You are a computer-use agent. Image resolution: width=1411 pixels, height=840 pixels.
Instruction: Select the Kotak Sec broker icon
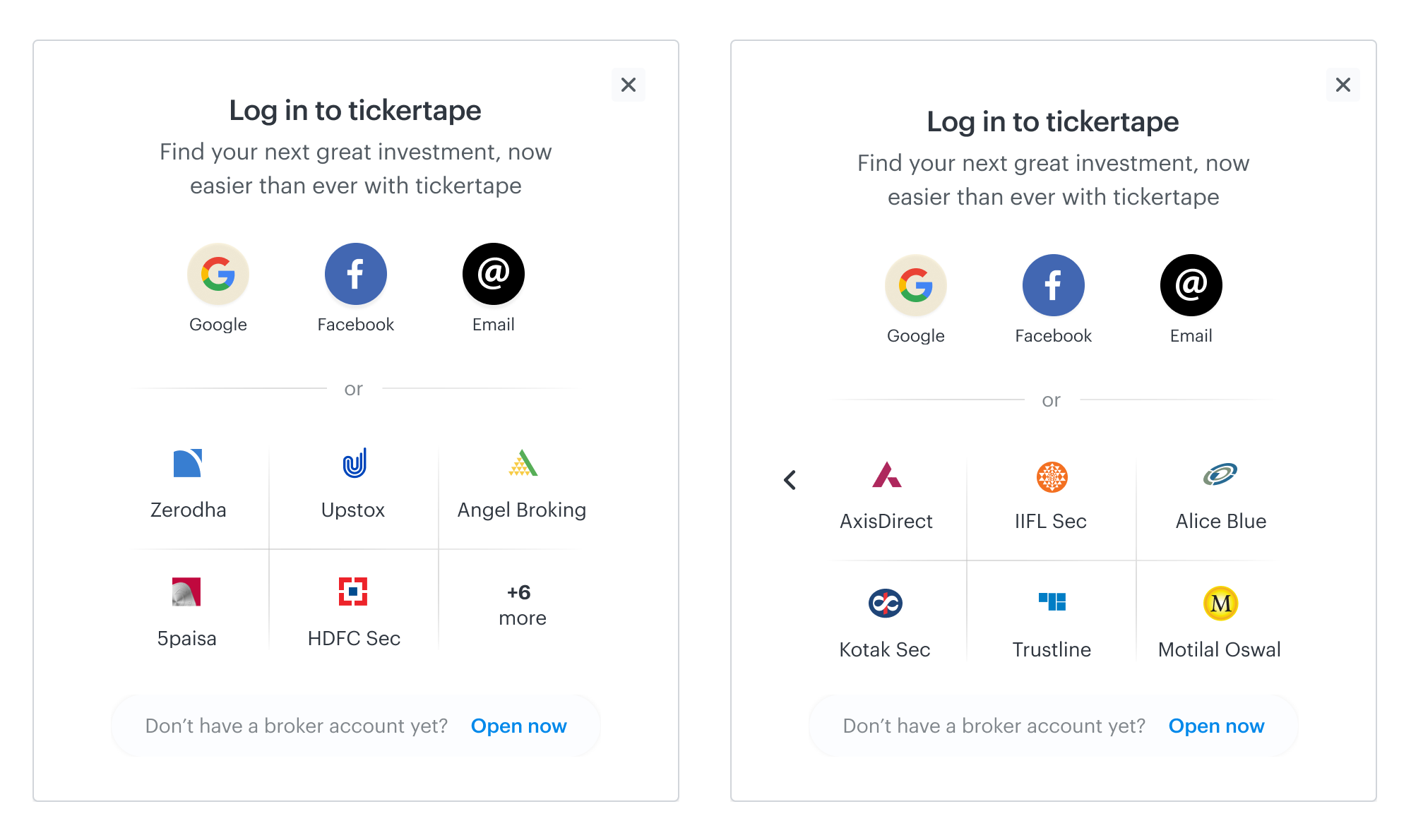click(x=885, y=603)
